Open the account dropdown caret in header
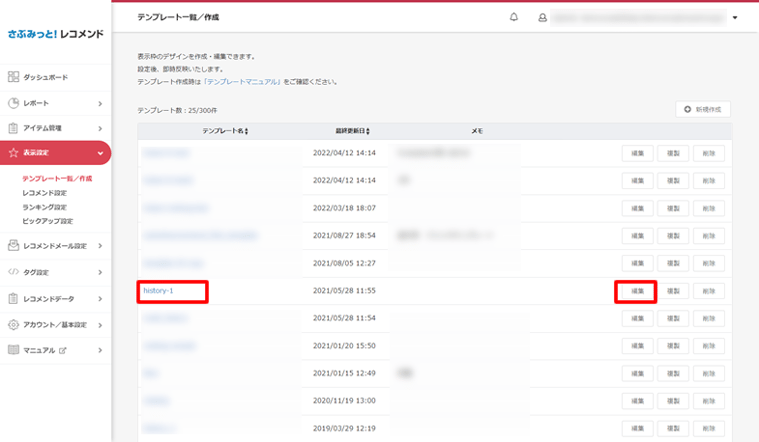The image size is (759, 442). pyautogui.click(x=735, y=17)
